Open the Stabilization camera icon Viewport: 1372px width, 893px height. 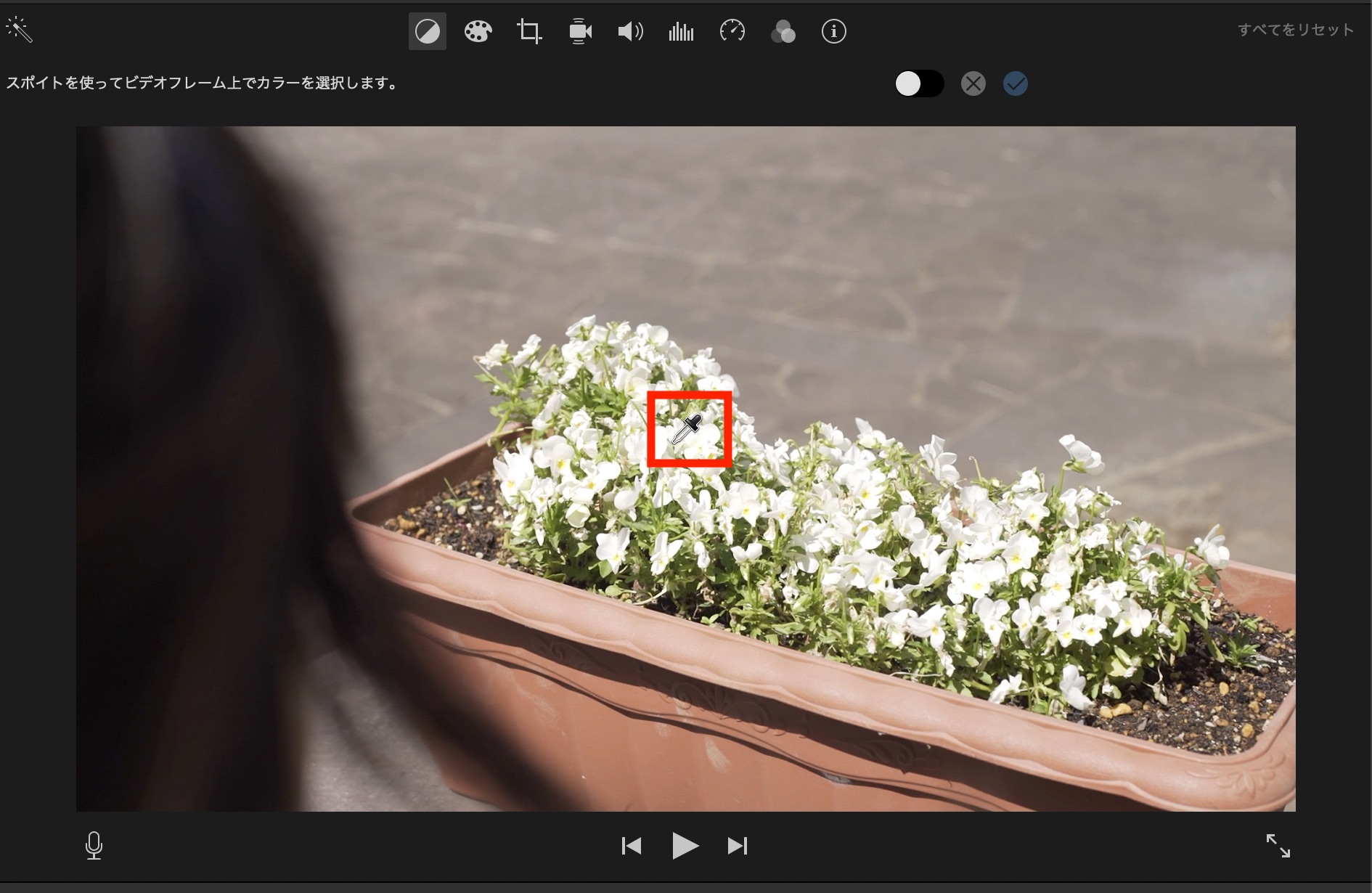coord(580,31)
